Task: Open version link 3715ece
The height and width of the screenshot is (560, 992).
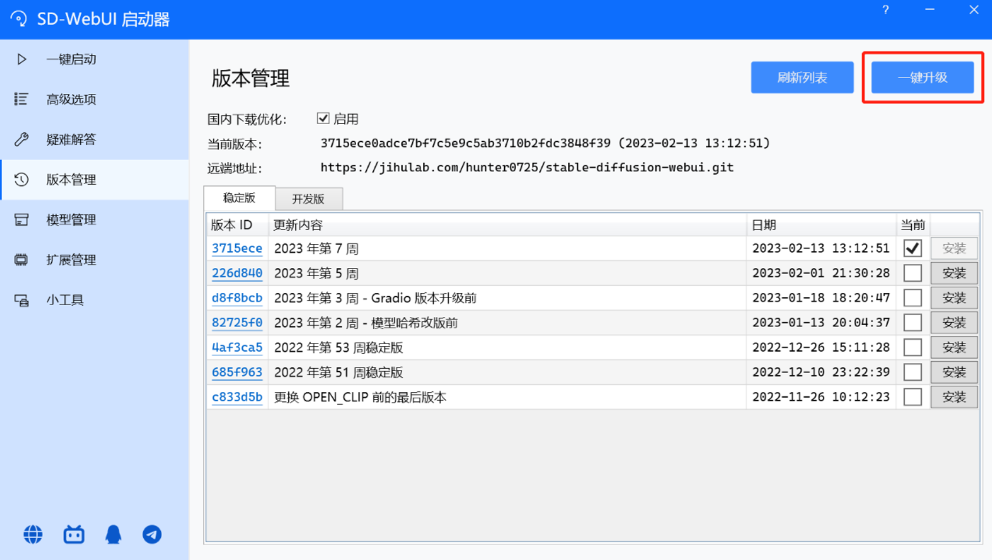Action: click(237, 248)
